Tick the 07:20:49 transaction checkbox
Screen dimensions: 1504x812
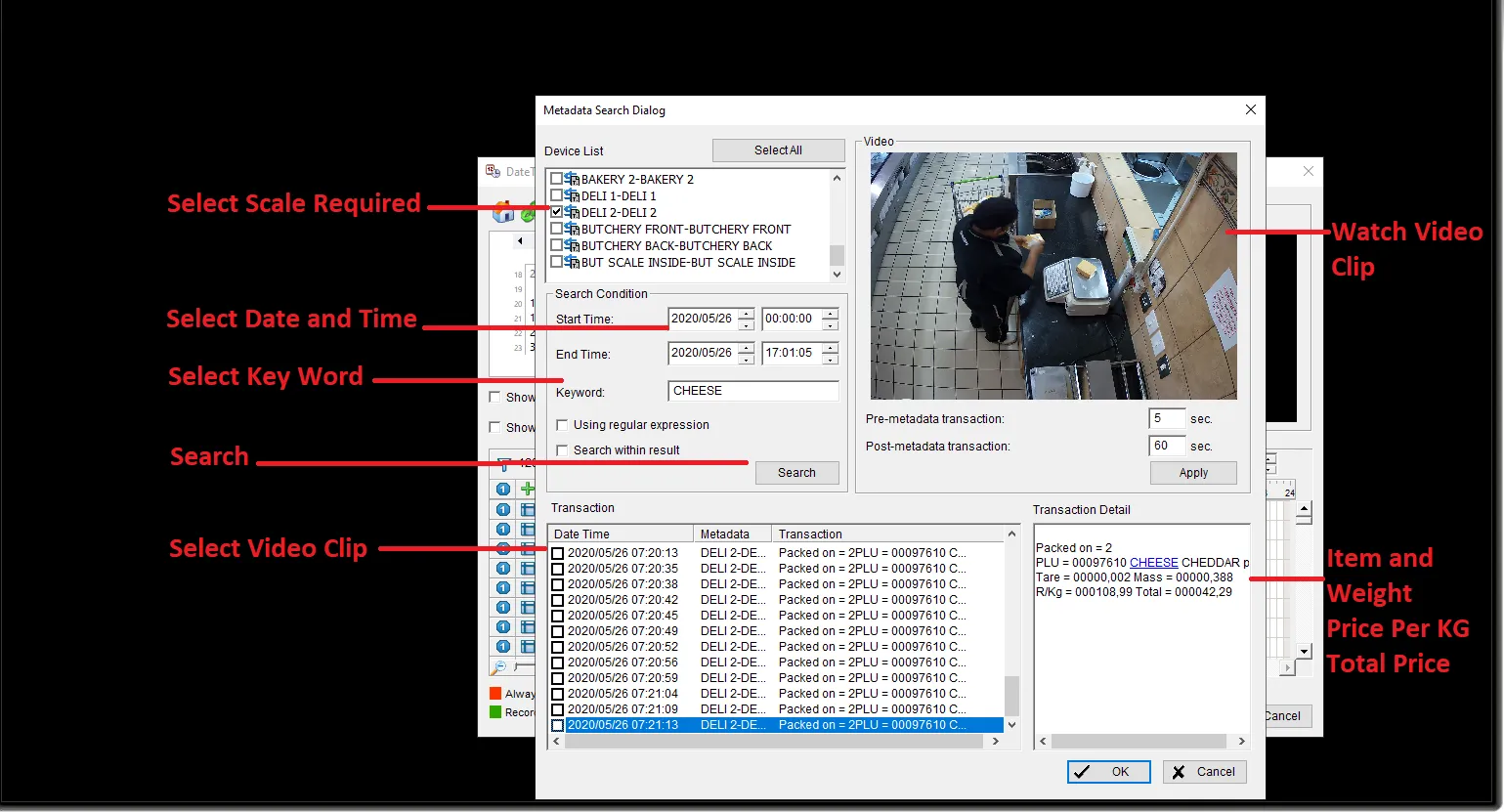(558, 631)
